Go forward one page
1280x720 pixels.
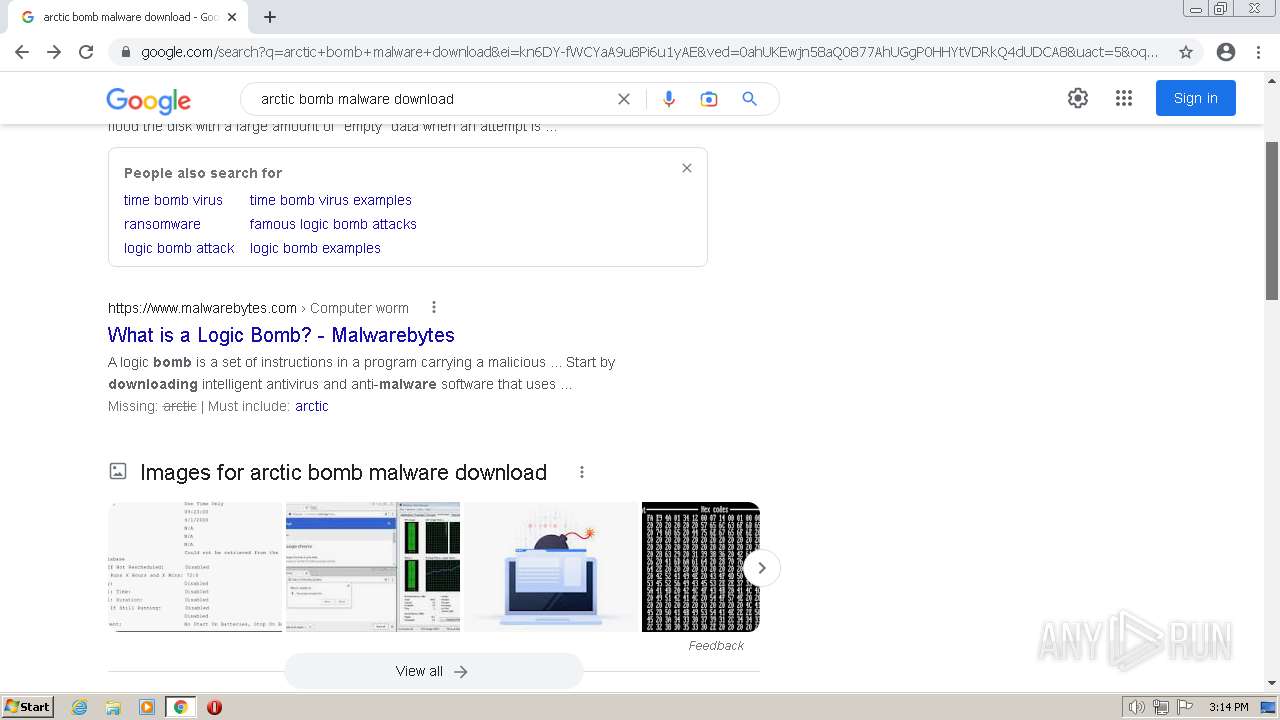tap(54, 52)
